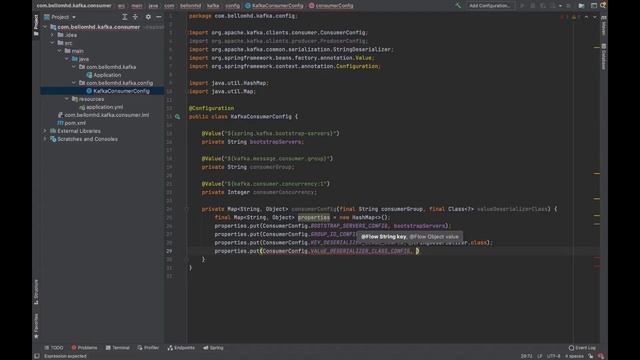The height and width of the screenshot is (360, 640).
Task: Open the Profiler tool window
Action: point(148,348)
